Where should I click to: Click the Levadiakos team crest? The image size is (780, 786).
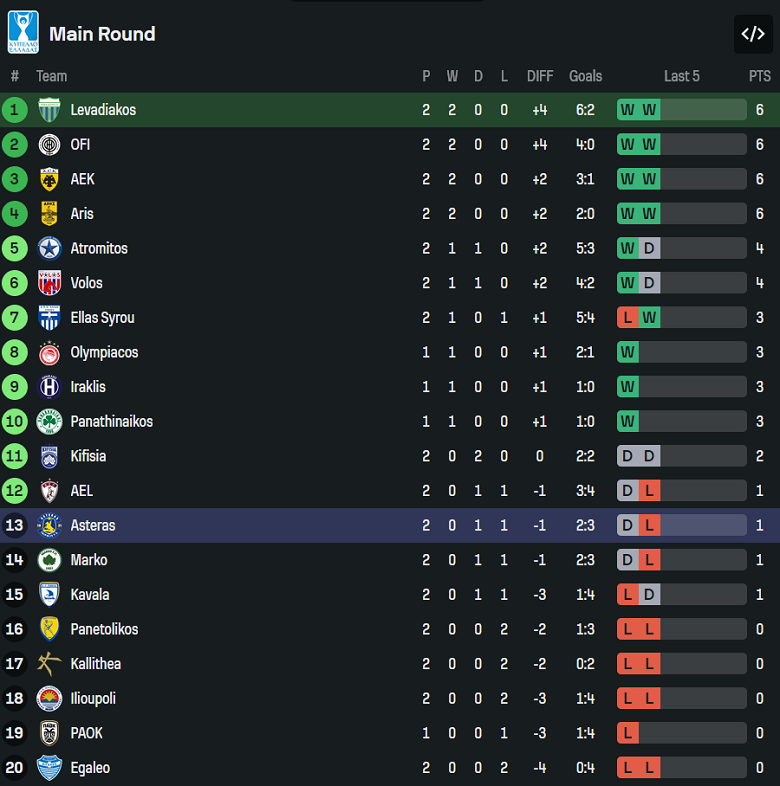49,110
